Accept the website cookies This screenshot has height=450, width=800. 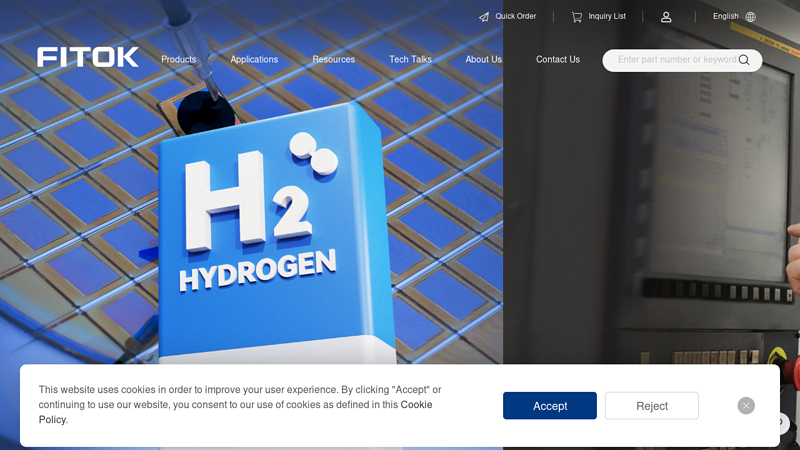click(x=550, y=406)
